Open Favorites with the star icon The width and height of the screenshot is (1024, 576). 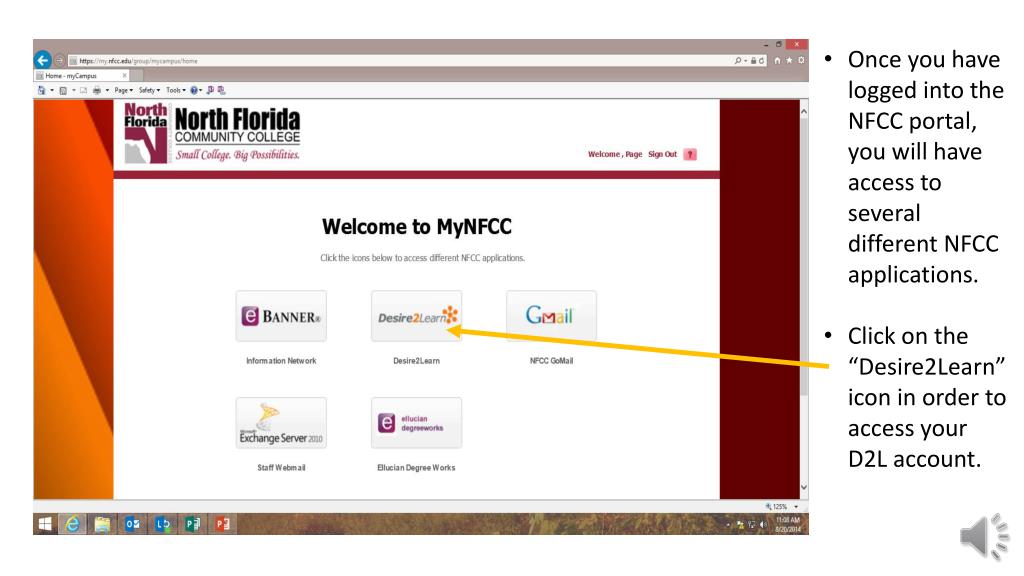pyautogui.click(x=789, y=60)
